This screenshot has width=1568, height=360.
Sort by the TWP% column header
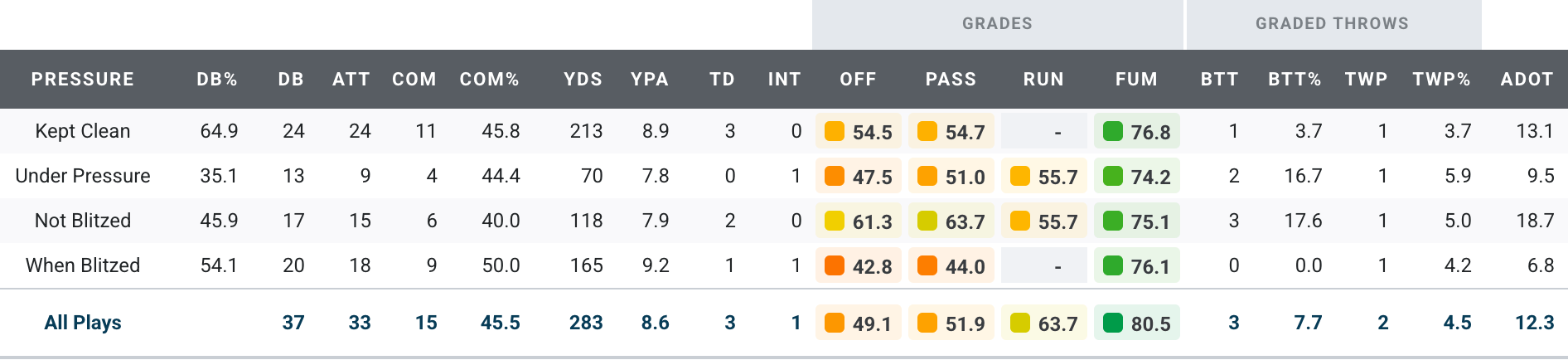tap(1441, 80)
